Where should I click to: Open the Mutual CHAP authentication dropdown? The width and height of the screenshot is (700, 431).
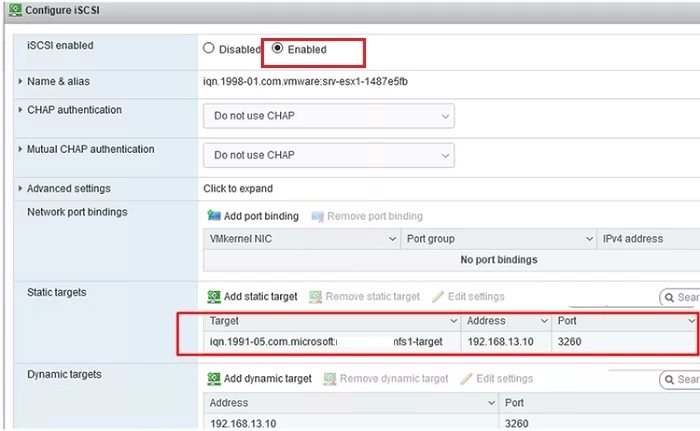pos(329,155)
